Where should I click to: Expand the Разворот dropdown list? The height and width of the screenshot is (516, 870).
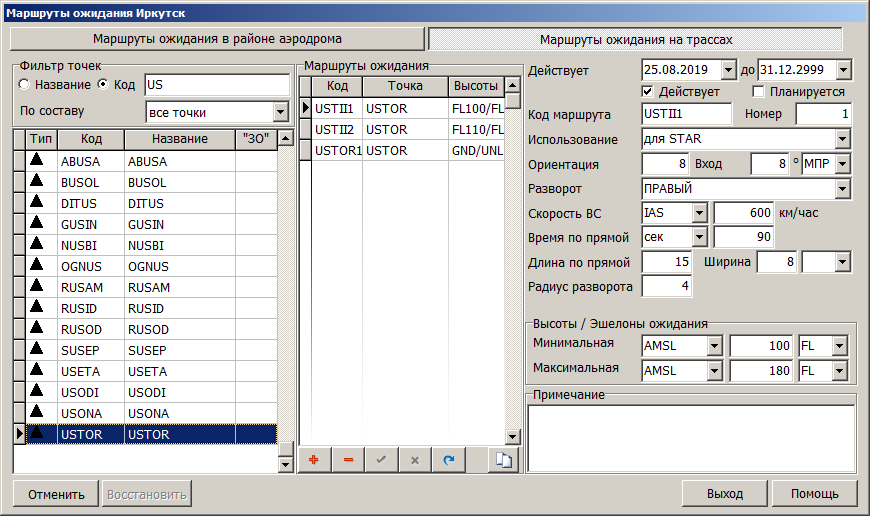click(842, 188)
